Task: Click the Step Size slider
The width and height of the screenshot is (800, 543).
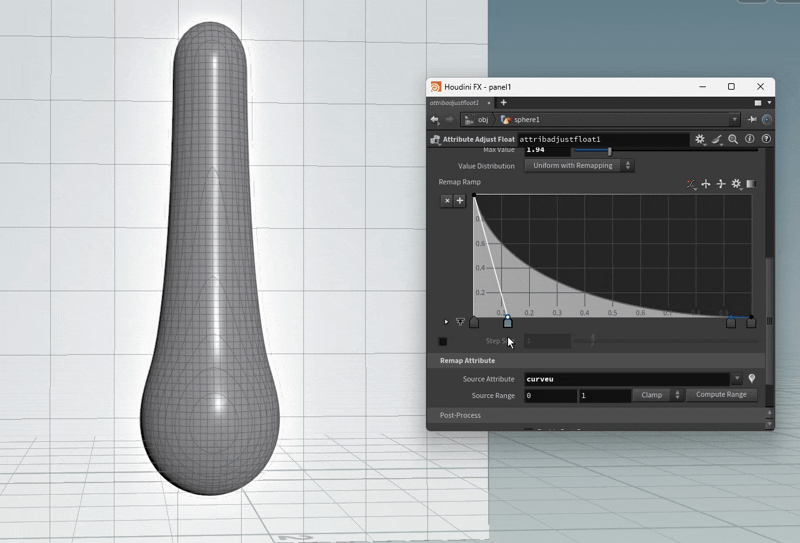Action: [666, 341]
